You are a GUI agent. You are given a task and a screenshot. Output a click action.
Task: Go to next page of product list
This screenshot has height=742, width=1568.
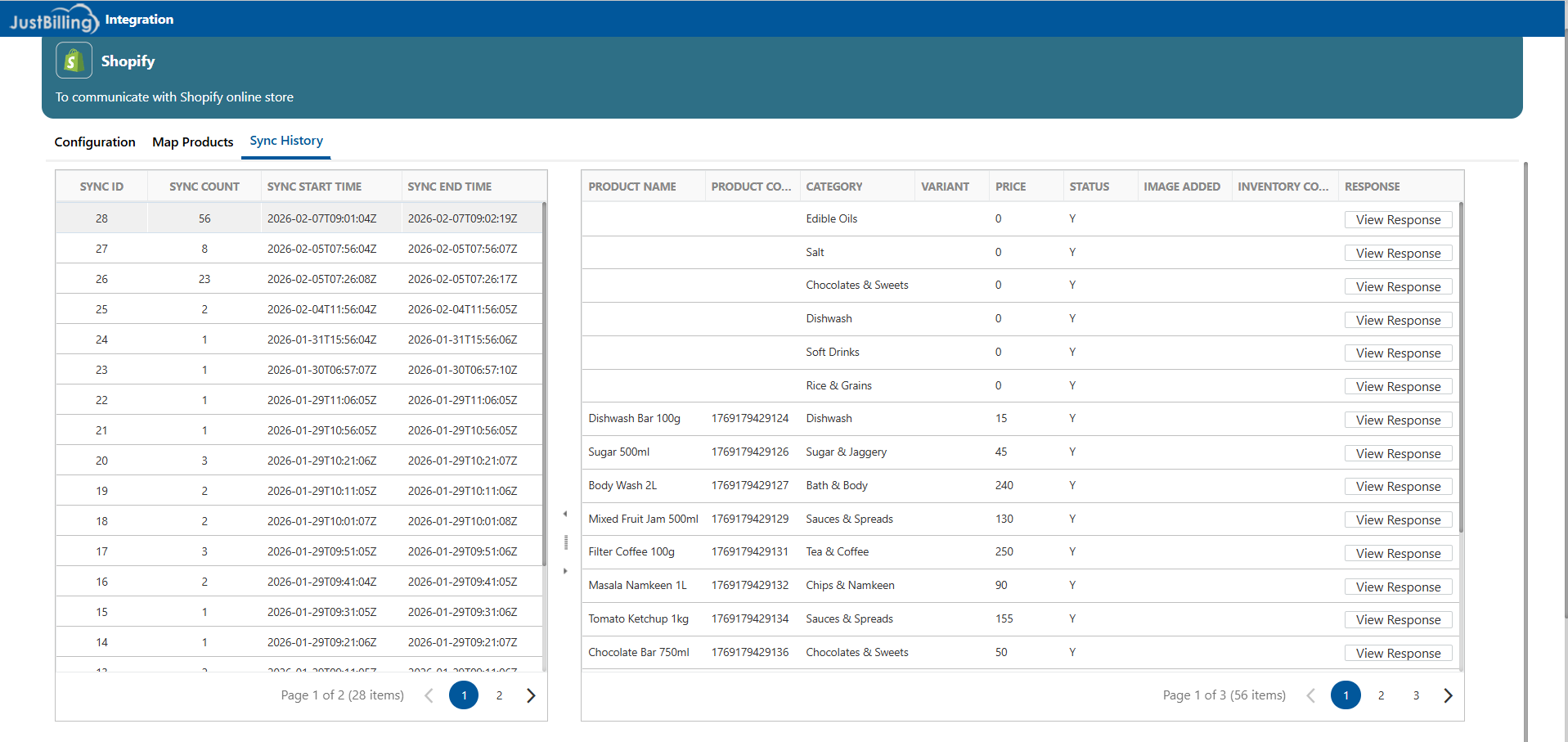tap(1448, 695)
